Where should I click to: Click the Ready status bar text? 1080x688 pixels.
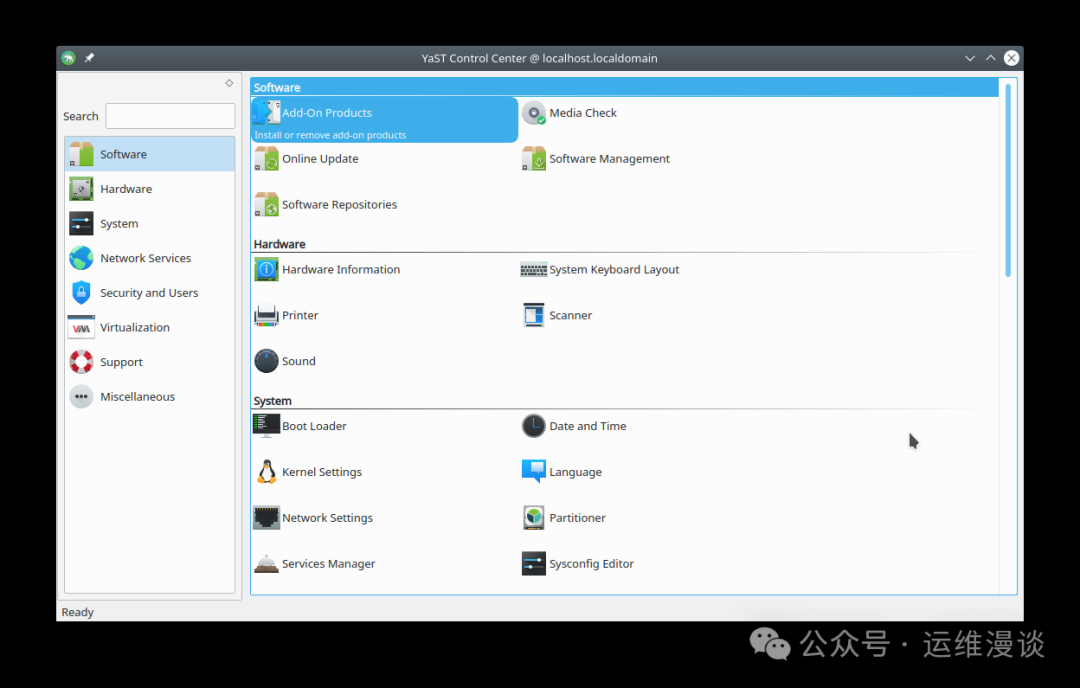(x=77, y=612)
